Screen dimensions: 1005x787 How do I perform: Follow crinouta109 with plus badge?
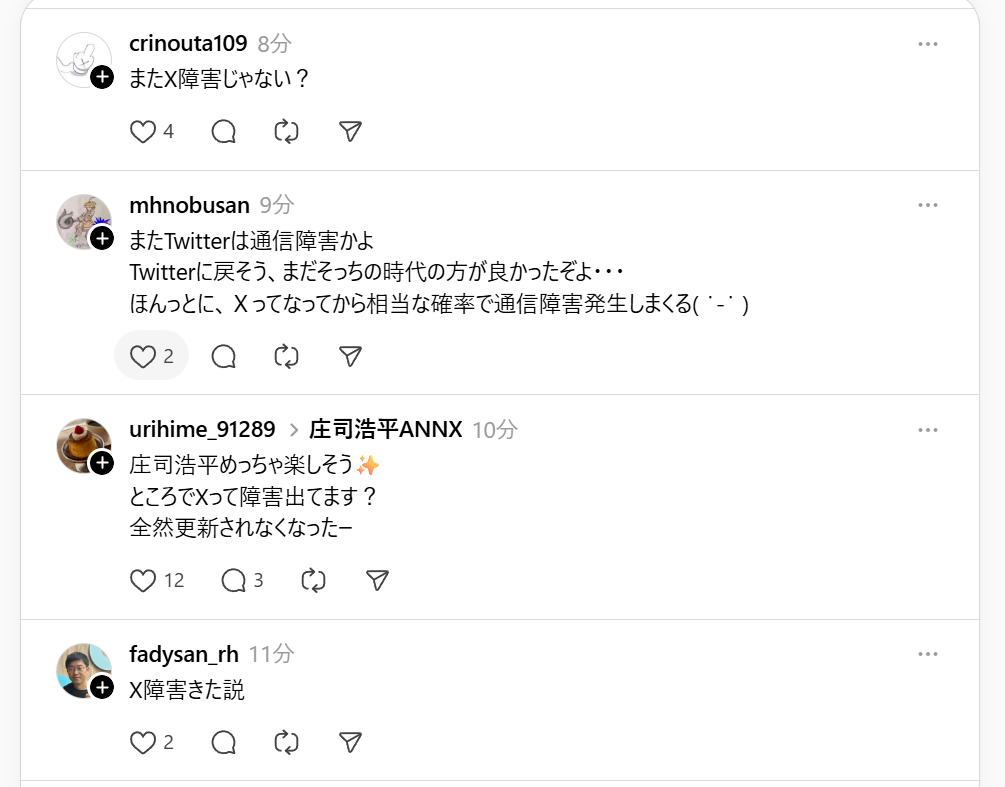point(102,77)
